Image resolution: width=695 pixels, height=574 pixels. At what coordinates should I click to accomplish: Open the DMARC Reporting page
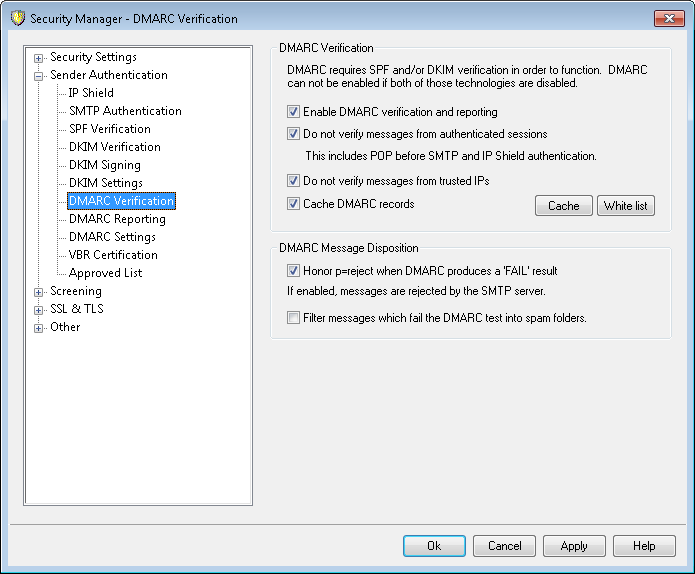coord(117,219)
